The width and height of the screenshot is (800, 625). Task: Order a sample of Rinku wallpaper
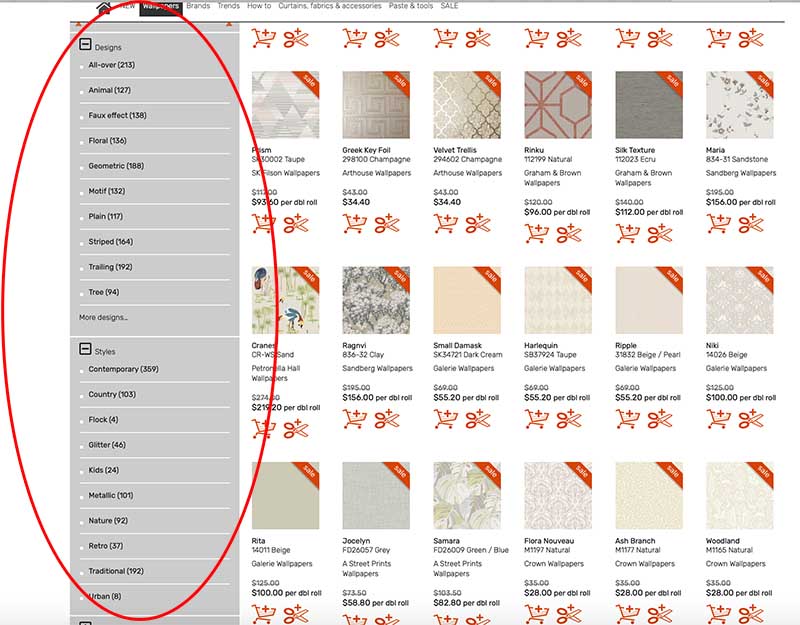[568, 234]
